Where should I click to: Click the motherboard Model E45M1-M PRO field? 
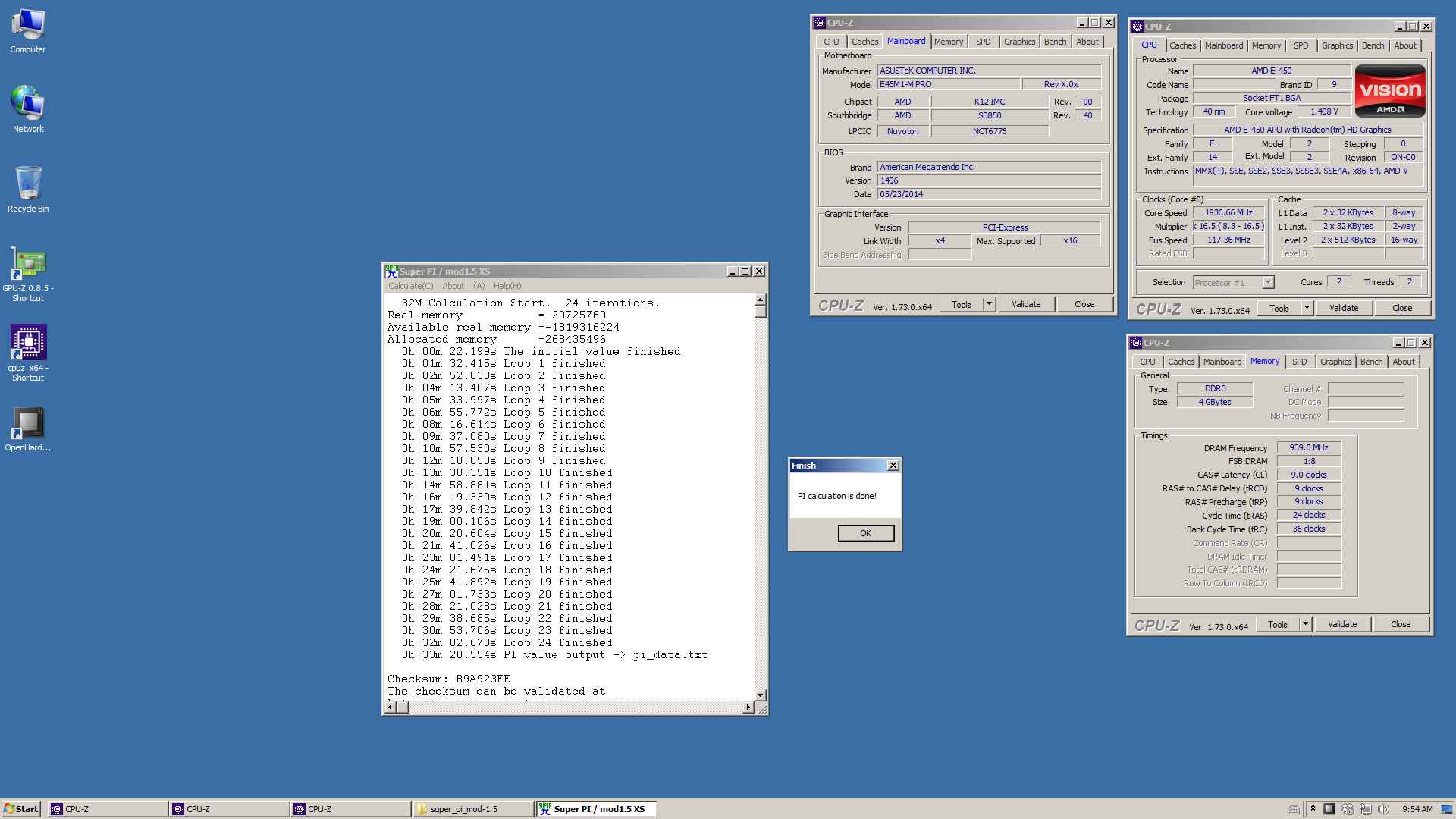coord(948,84)
